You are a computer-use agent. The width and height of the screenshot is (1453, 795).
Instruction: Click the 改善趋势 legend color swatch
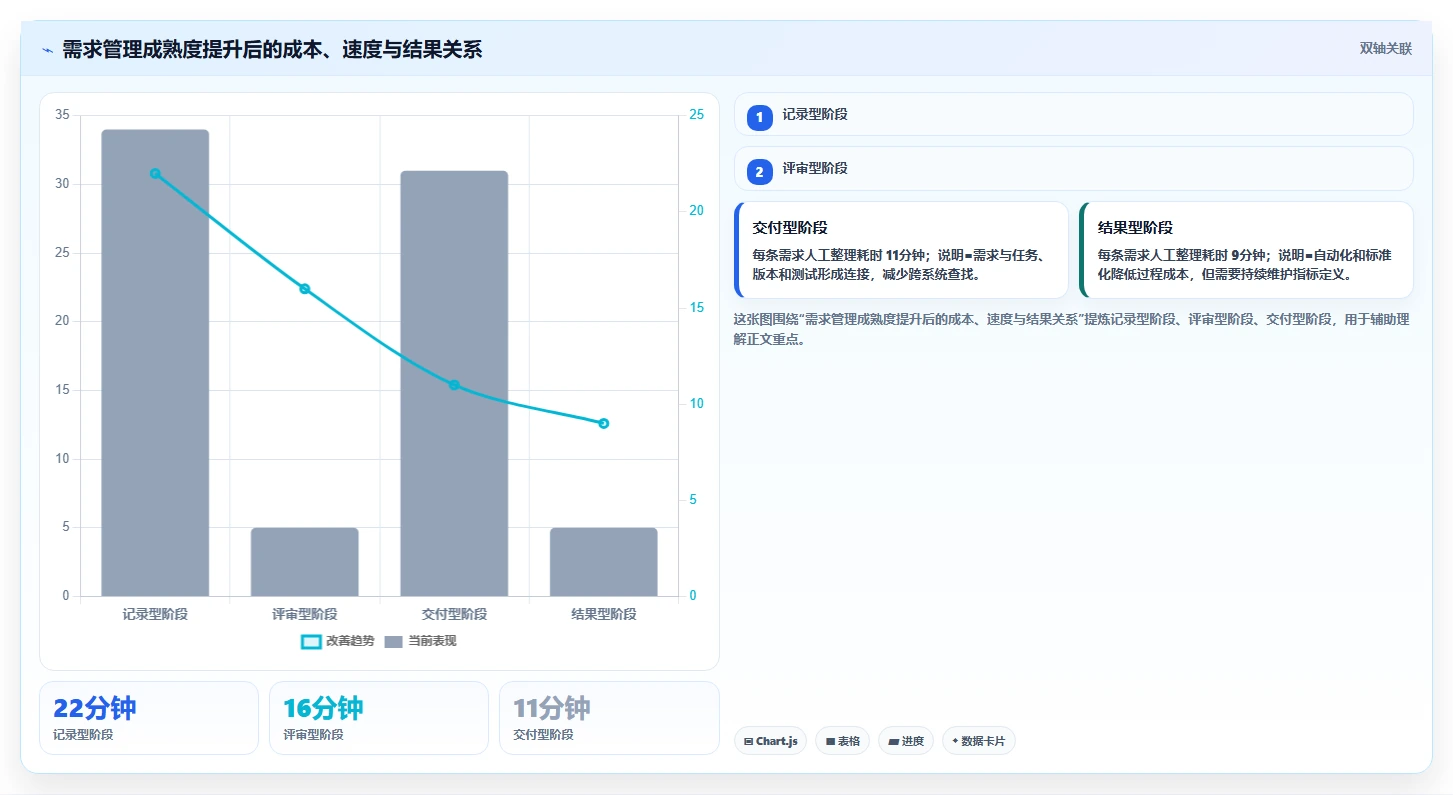(311, 641)
